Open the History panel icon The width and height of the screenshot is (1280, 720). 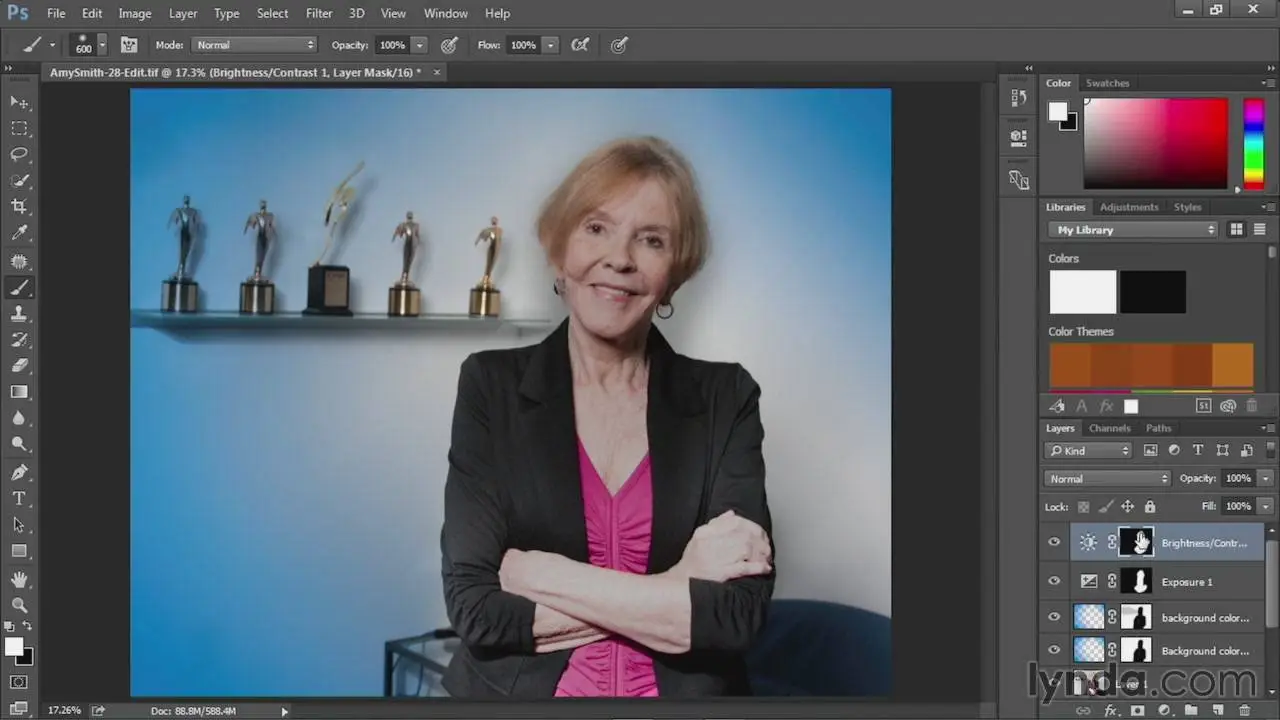point(1019,97)
